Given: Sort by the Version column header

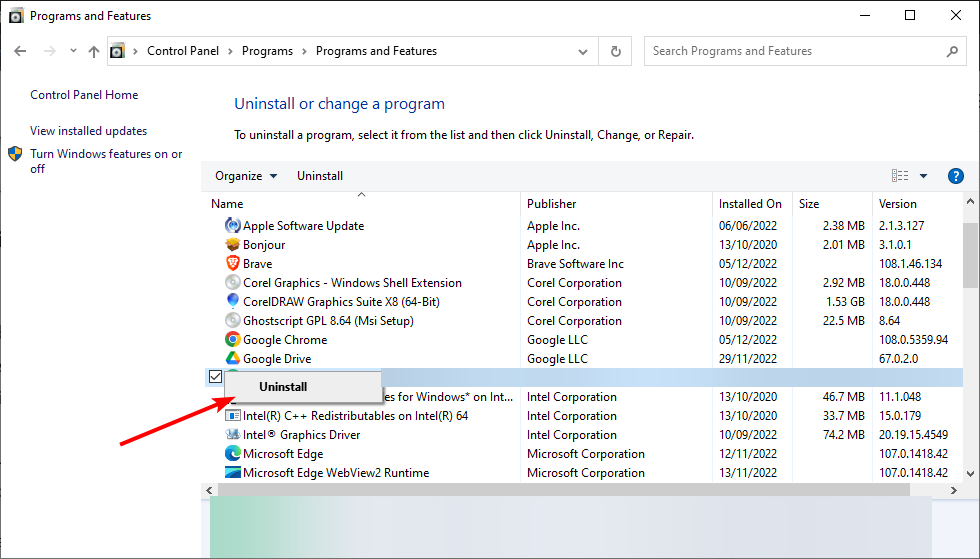Looking at the screenshot, I should tap(917, 204).
